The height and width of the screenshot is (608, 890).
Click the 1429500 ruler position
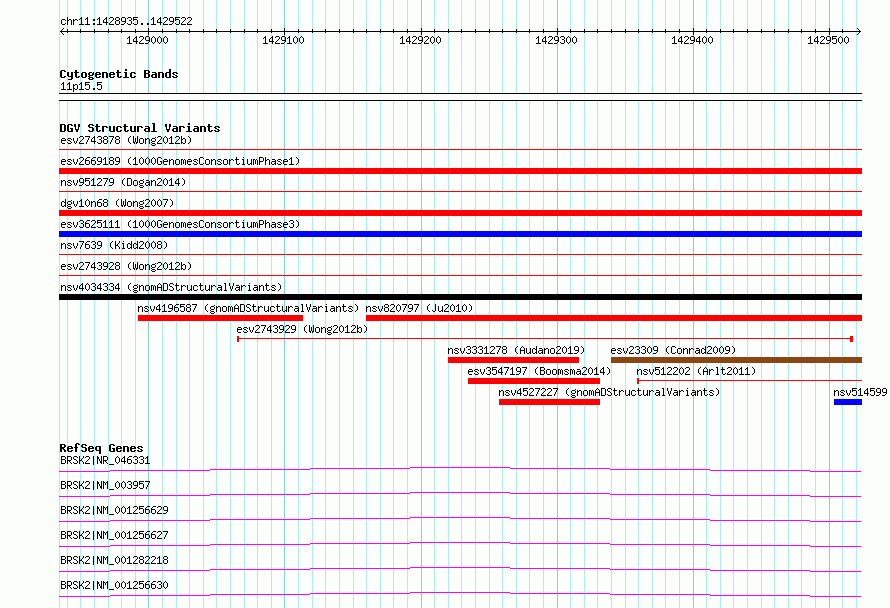828,40
